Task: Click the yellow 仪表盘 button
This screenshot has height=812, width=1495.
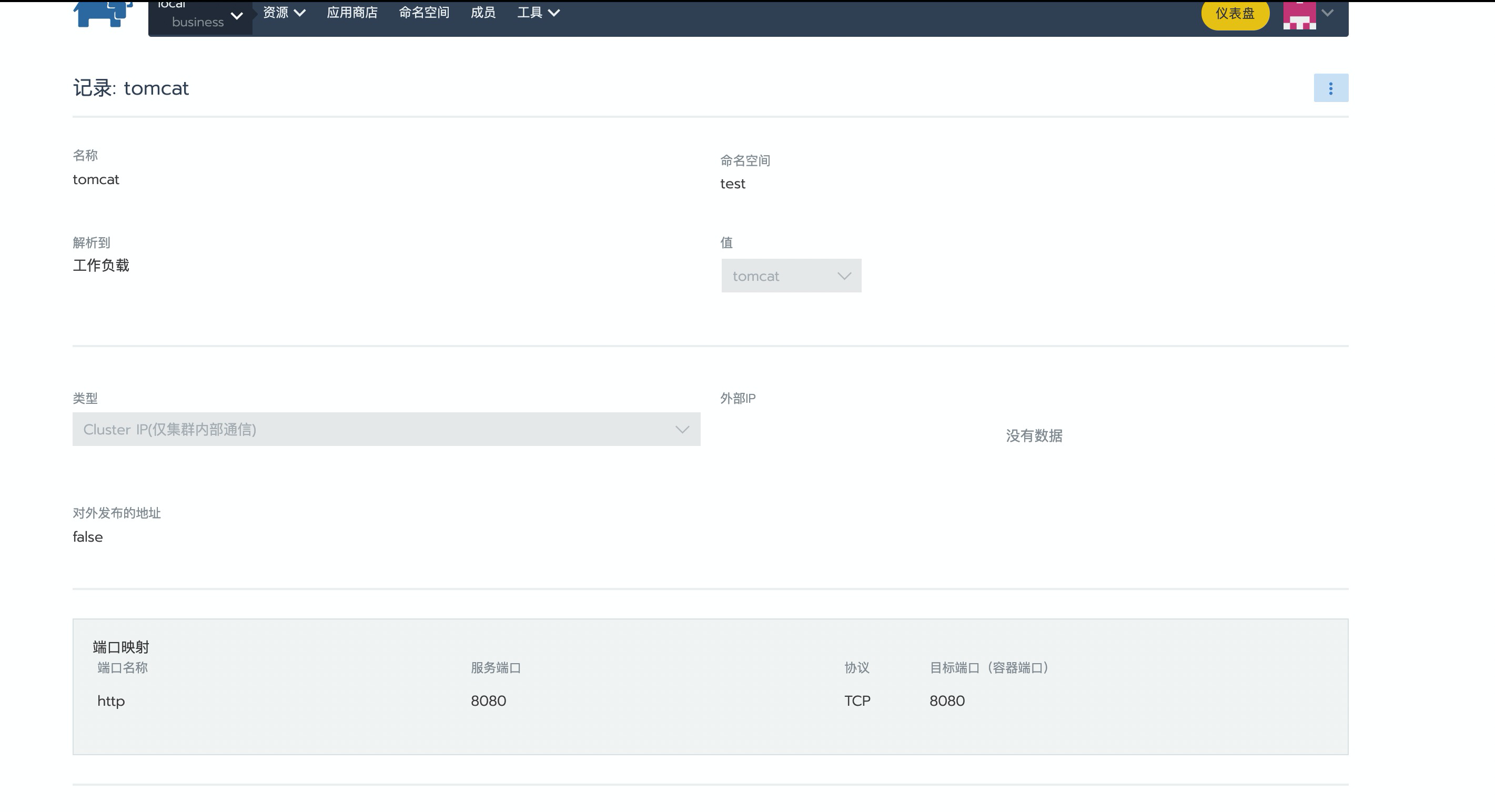Action: click(x=1235, y=13)
